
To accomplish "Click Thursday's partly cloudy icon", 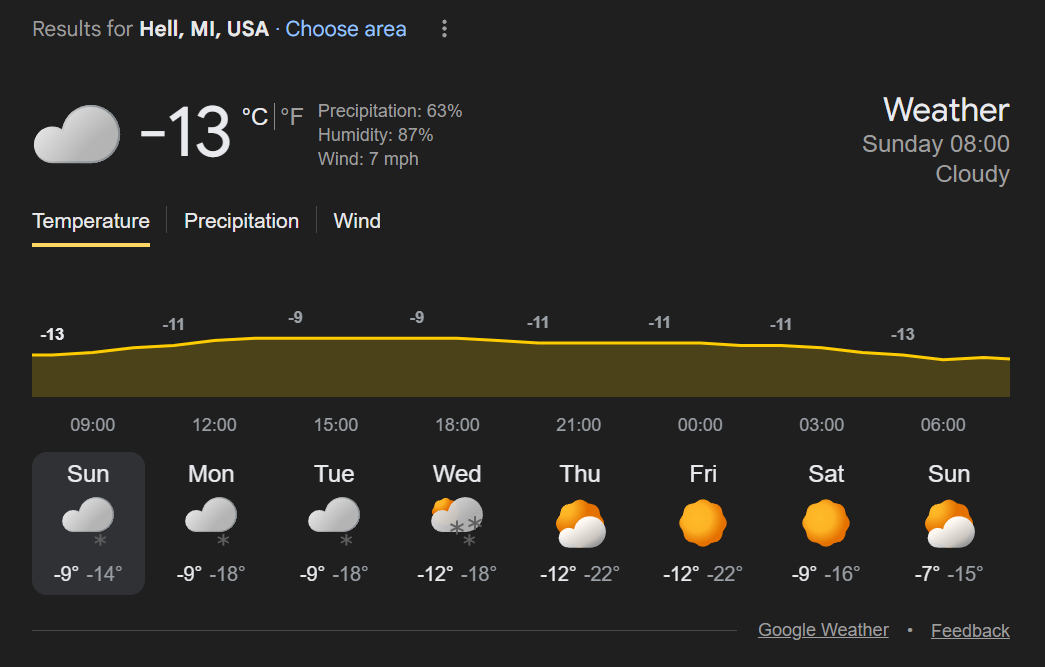I will (580, 524).
